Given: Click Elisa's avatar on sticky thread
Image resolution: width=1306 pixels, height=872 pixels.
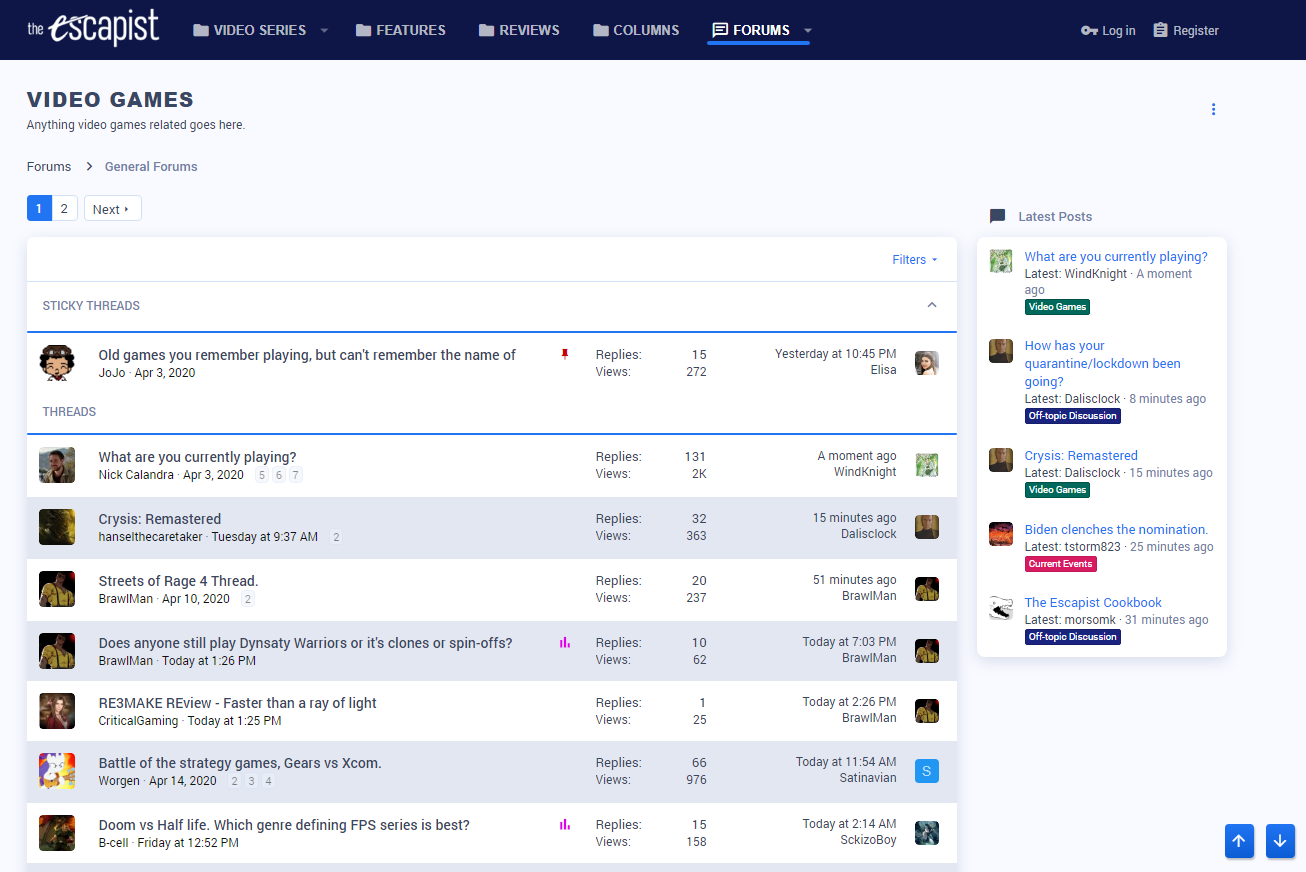Looking at the screenshot, I should coord(927,363).
